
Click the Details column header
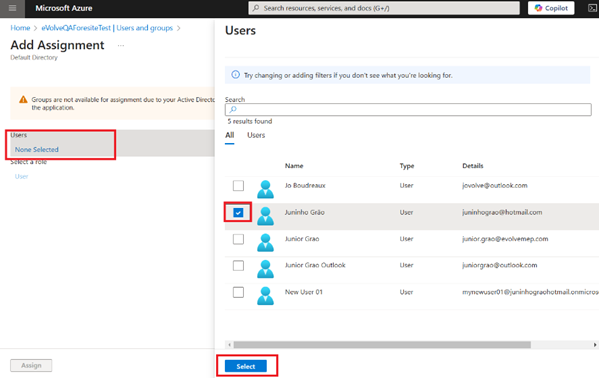pos(473,166)
